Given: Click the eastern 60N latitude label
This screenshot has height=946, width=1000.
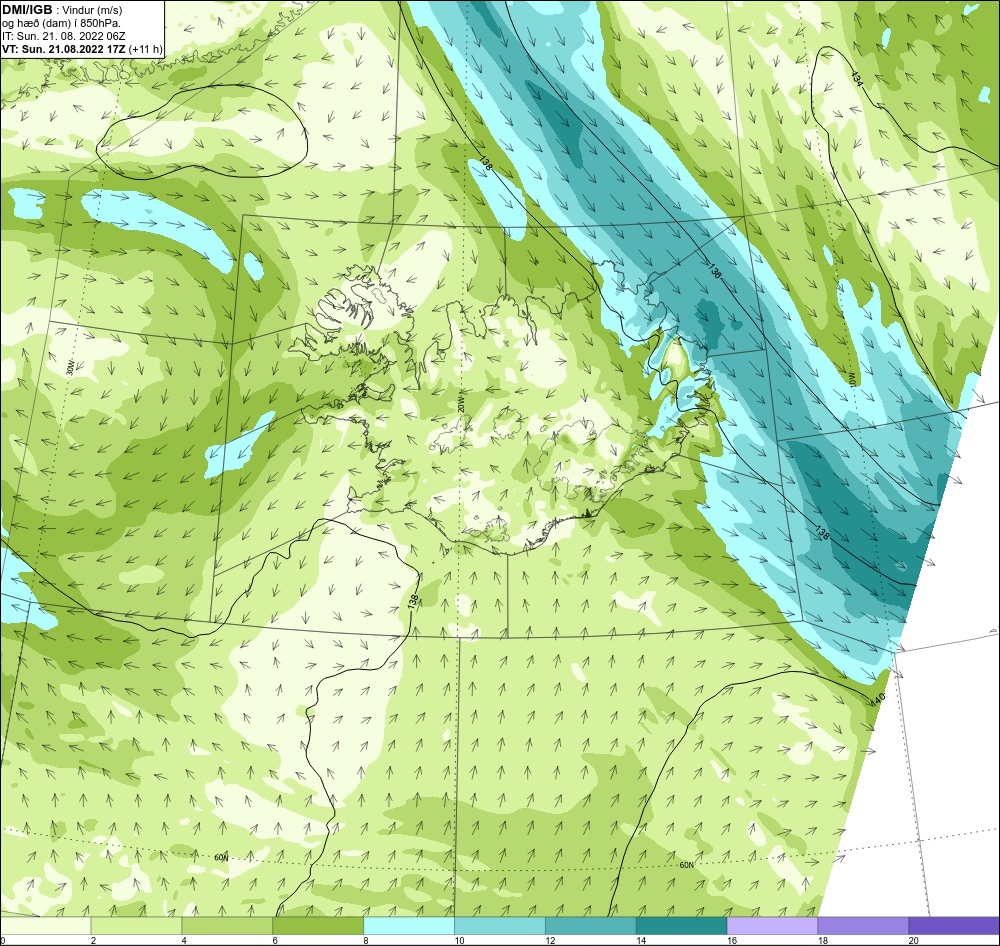Looking at the screenshot, I should click(x=686, y=865).
